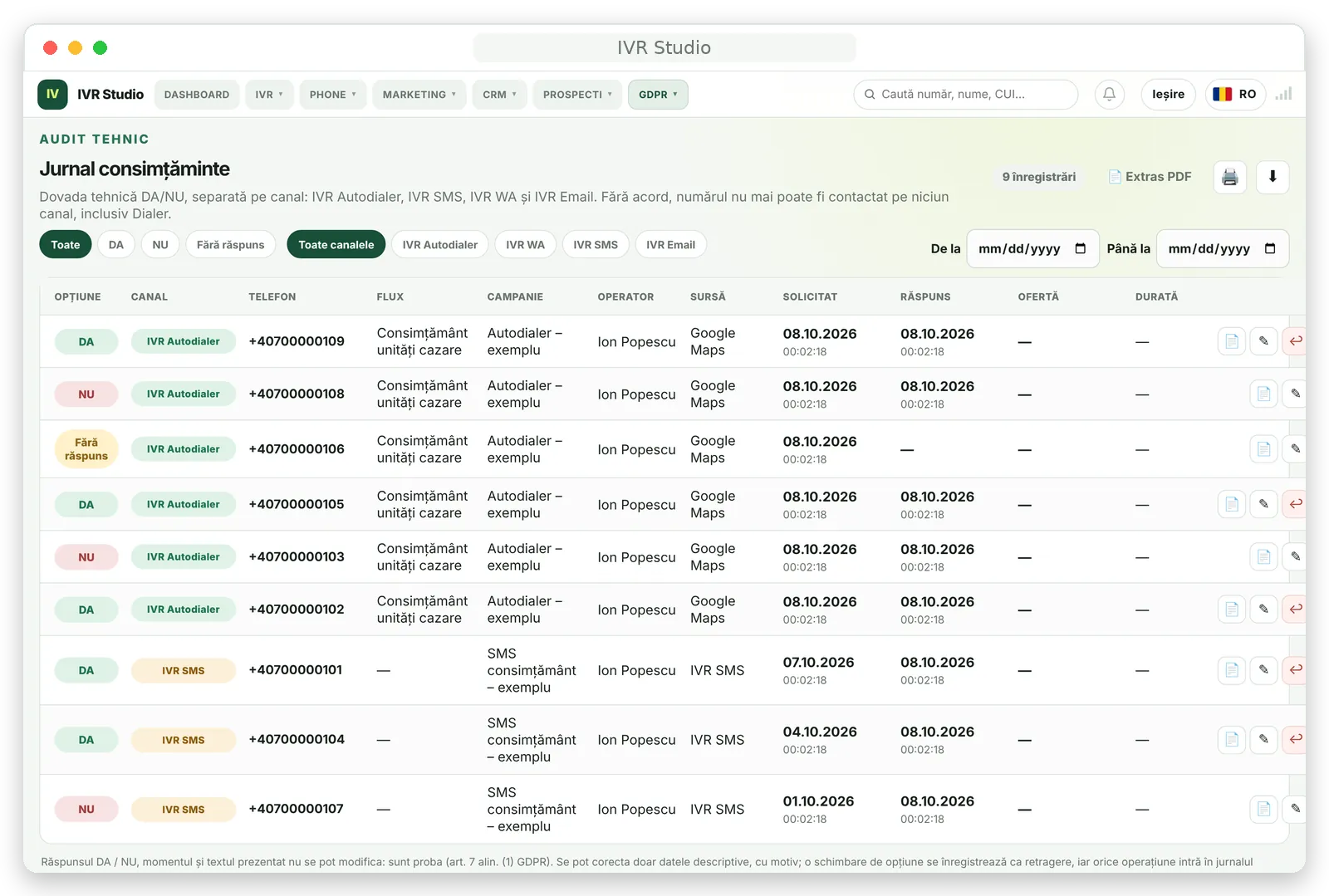Withdraw consent for +40700000105
The width and height of the screenshot is (1329, 896).
point(1294,504)
